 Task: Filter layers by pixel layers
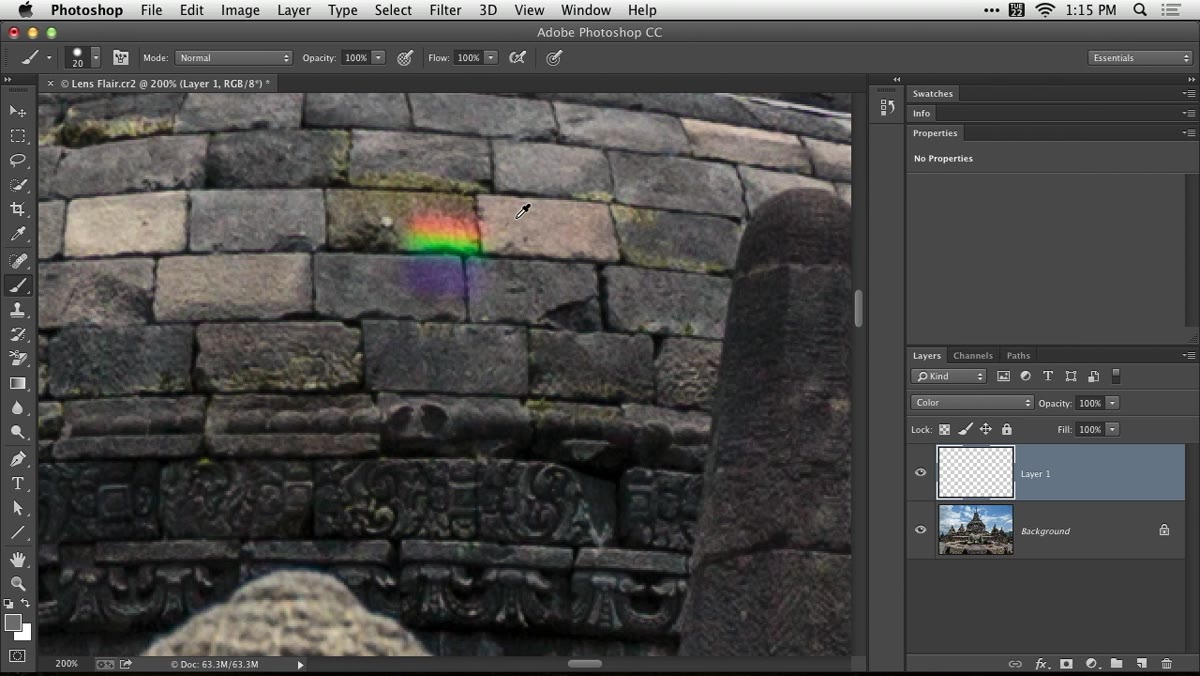point(1003,376)
